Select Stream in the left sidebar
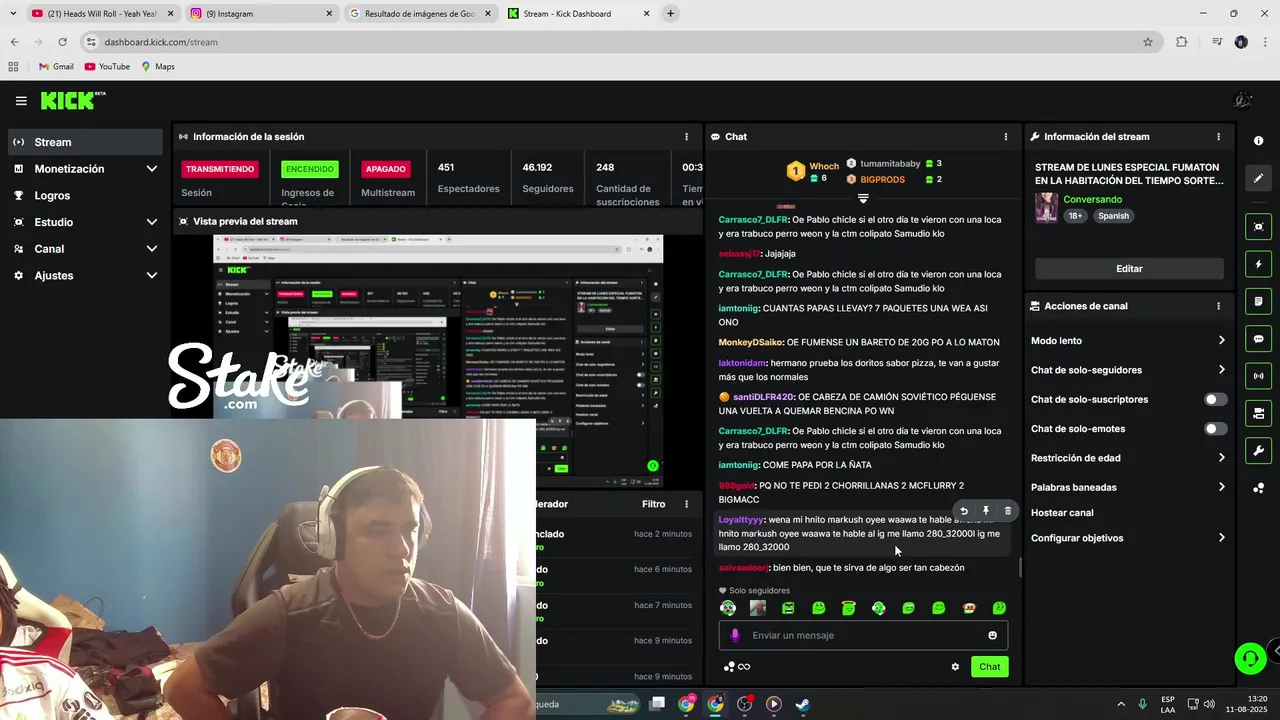1280x720 pixels. (x=85, y=142)
